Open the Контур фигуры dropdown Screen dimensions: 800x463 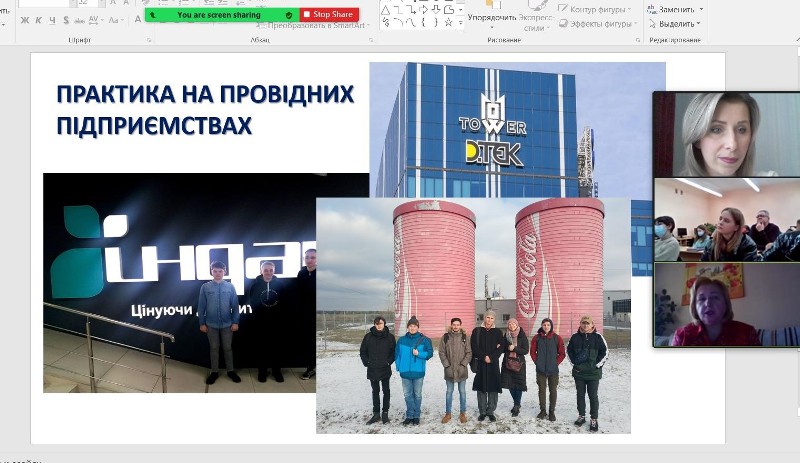point(595,9)
